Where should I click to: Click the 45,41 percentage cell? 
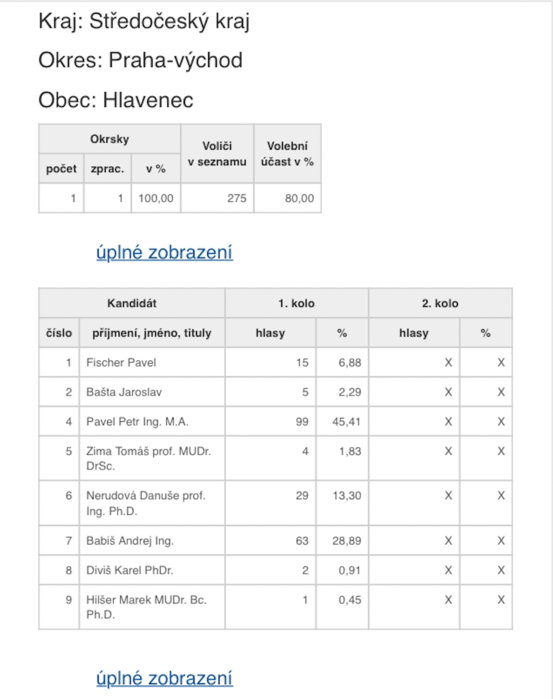(x=343, y=422)
